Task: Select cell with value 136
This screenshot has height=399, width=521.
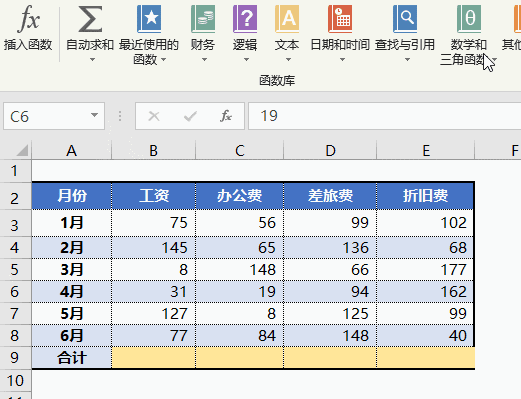Action: 330,248
